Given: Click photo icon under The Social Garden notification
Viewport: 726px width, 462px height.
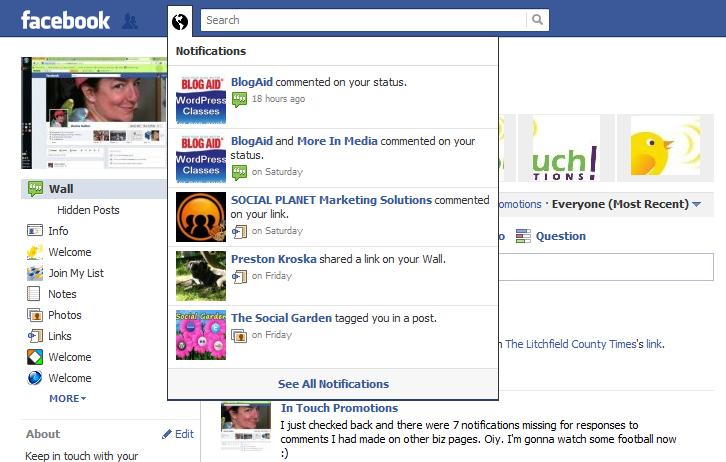Looking at the screenshot, I should coord(239,335).
